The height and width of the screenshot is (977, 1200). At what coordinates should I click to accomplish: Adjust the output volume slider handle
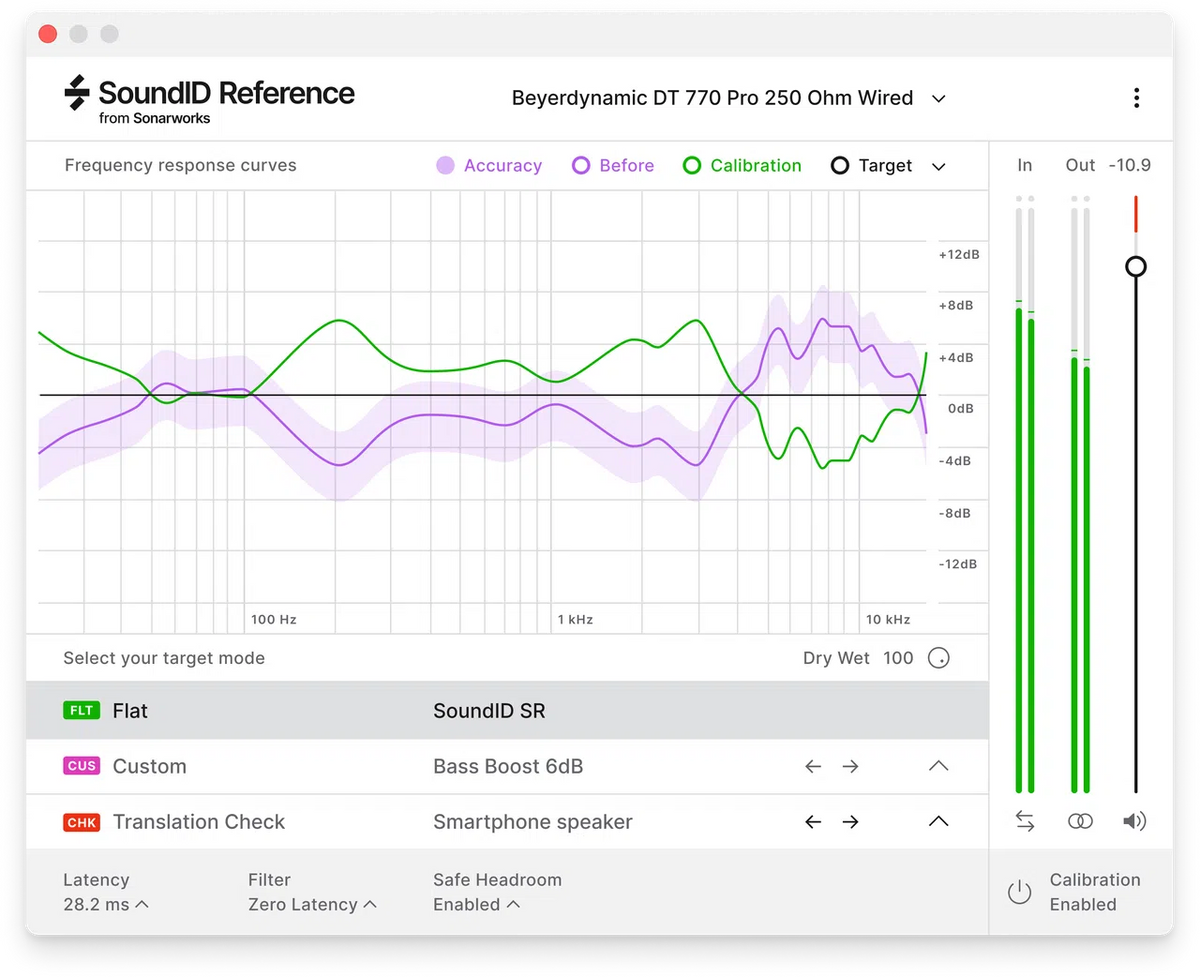coord(1135,267)
